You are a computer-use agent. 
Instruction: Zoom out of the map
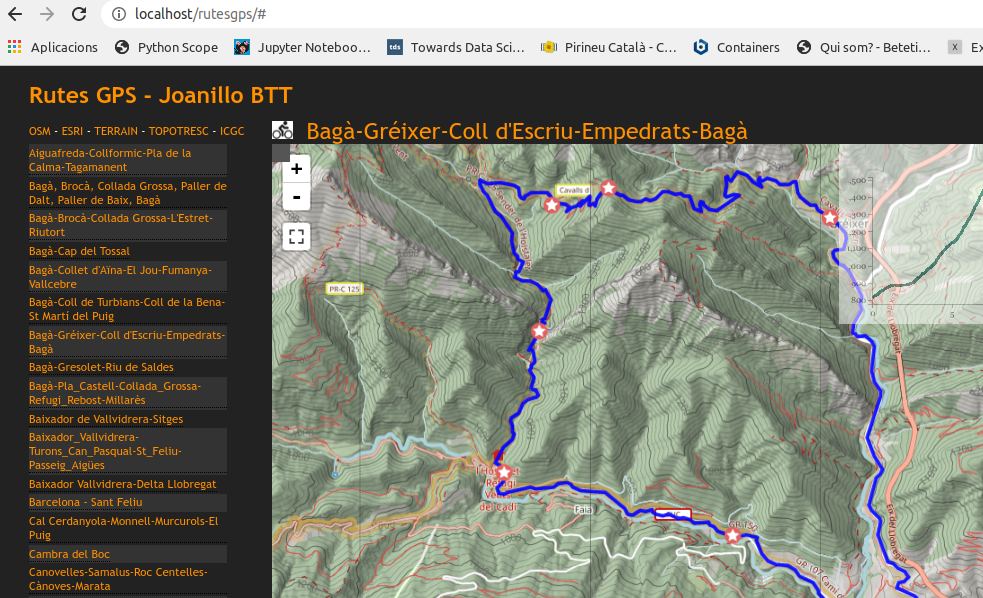(296, 197)
